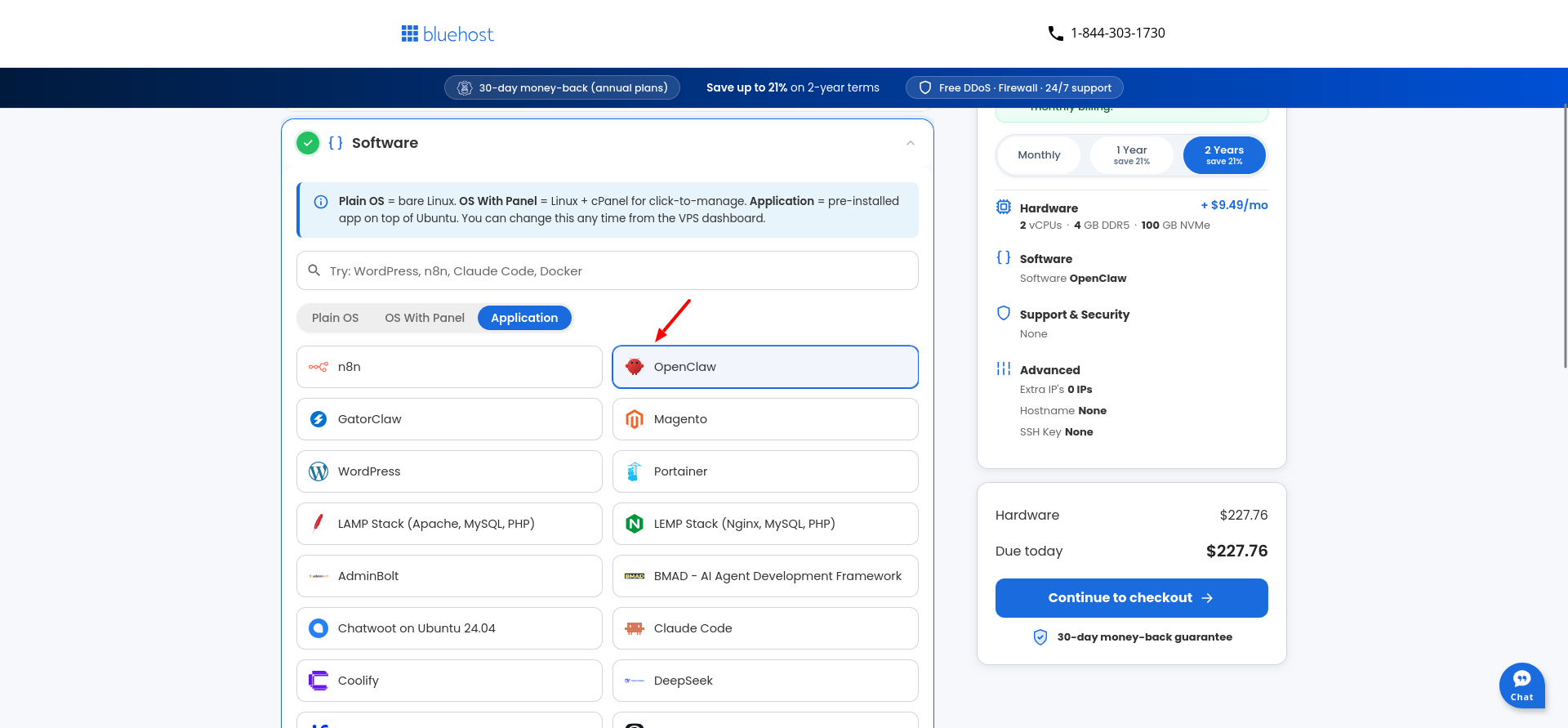1568x728 pixels.
Task: Click the page vertical scrollbar
Action: coord(1565,237)
